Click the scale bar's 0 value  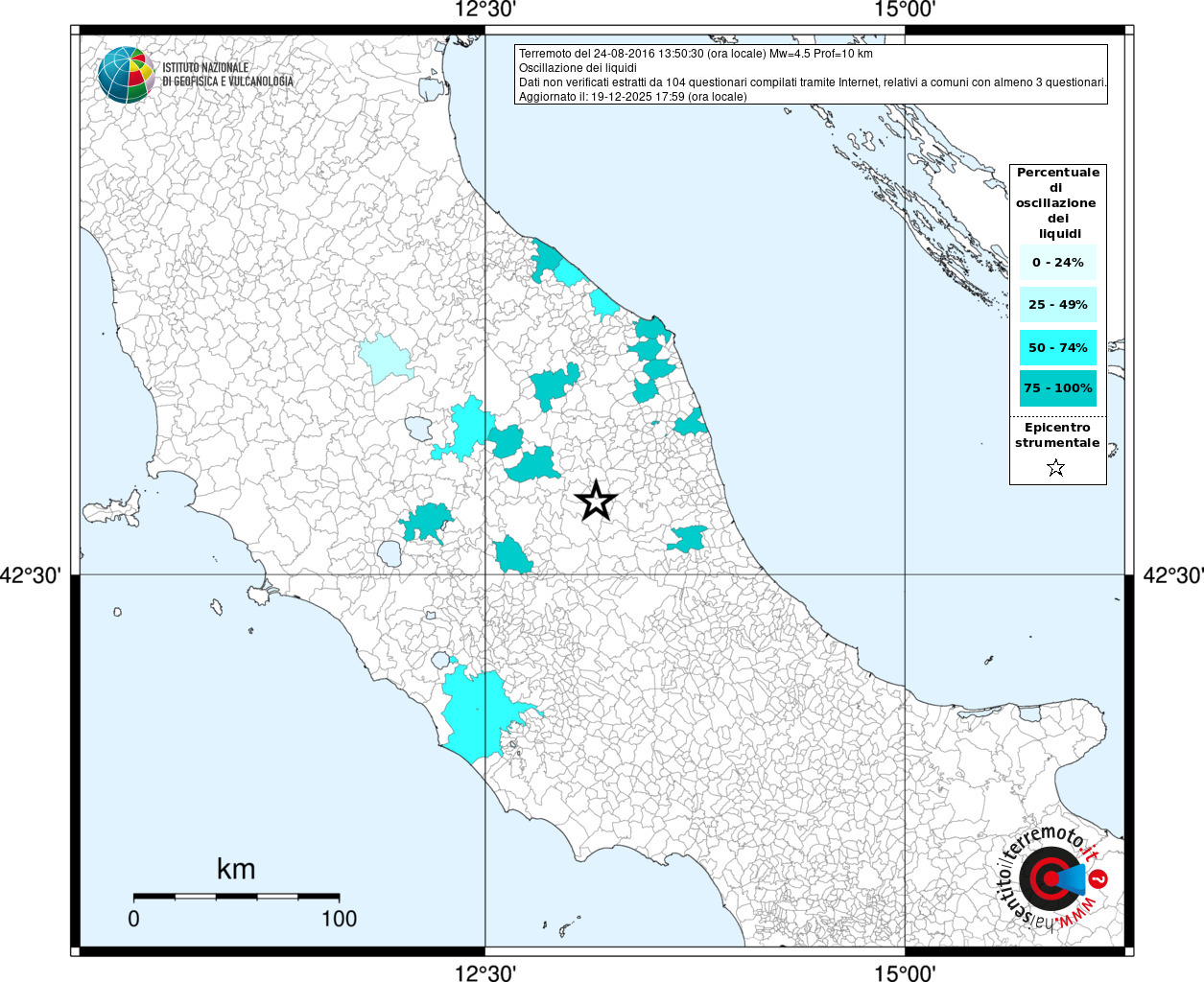pyautogui.click(x=133, y=919)
